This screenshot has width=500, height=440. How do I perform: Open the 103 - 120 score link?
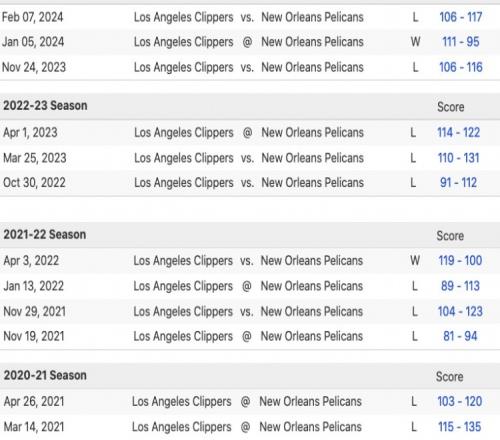459,401
